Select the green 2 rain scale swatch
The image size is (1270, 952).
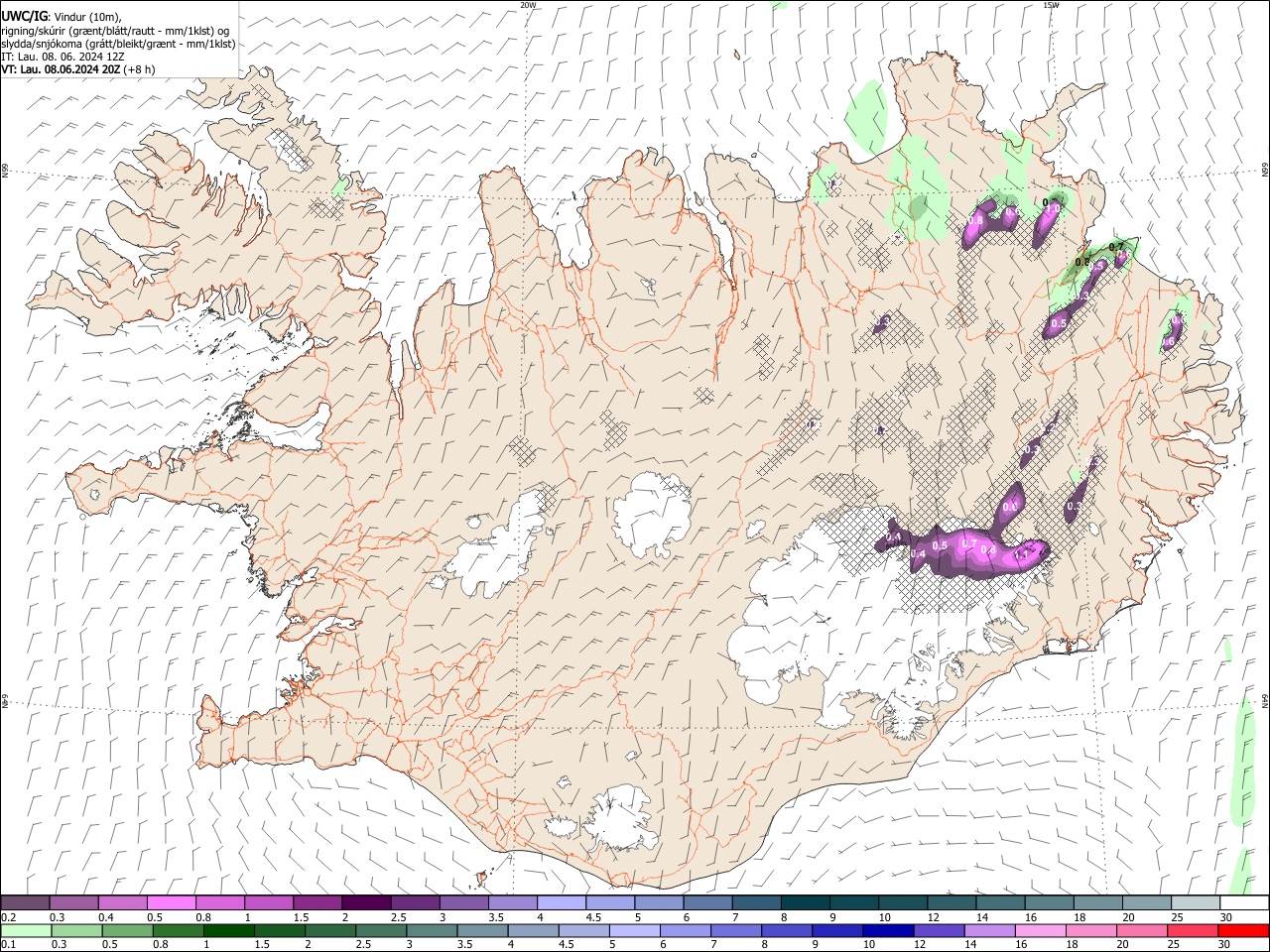click(x=329, y=930)
